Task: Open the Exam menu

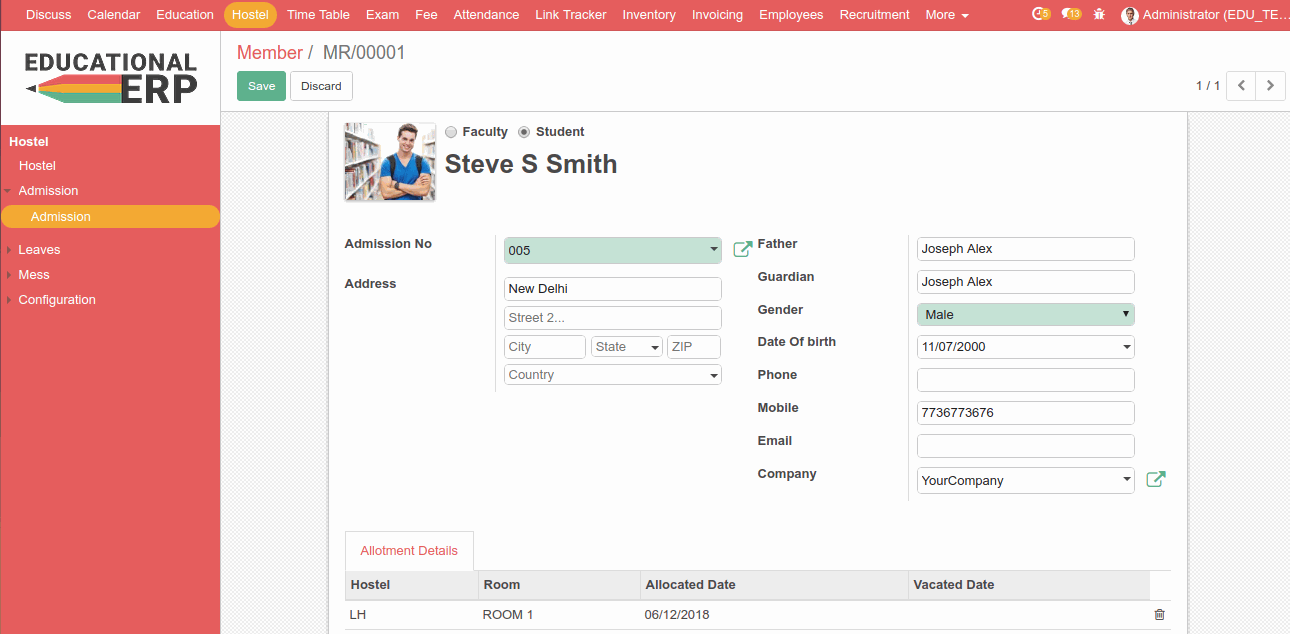Action: click(382, 15)
